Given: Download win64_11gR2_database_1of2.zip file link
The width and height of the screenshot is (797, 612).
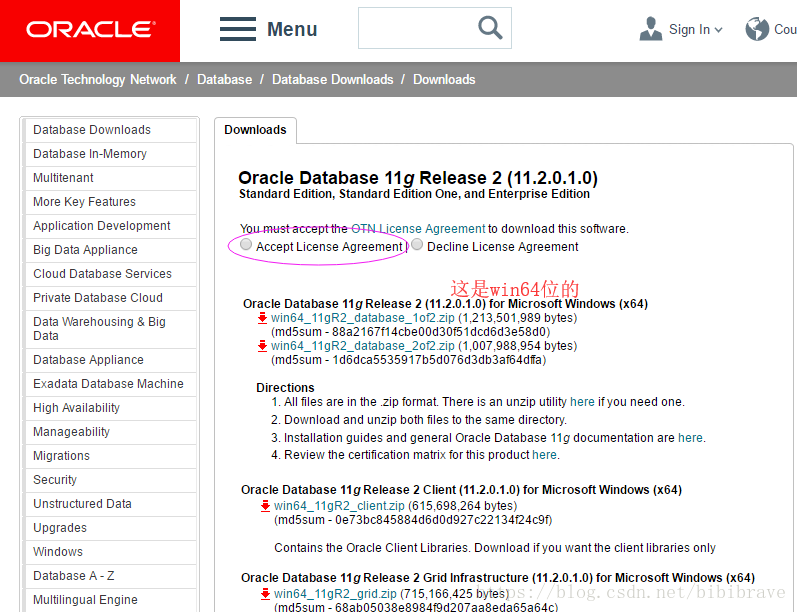Looking at the screenshot, I should coord(362,318).
